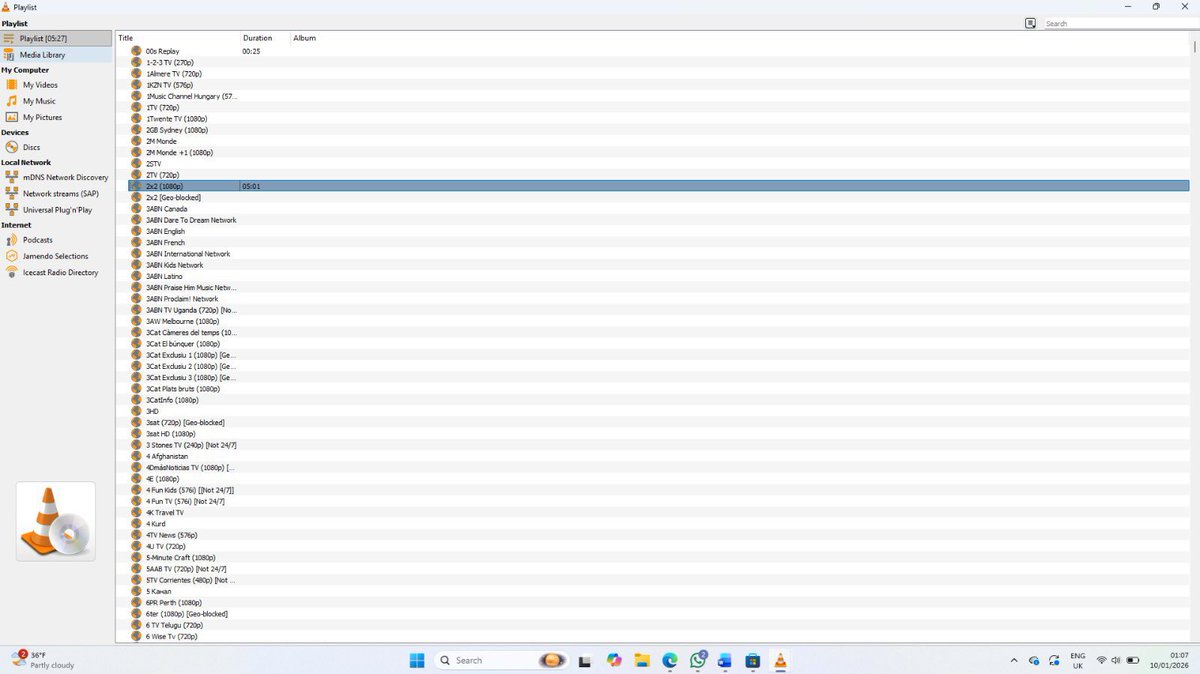Open weather widget showing 36°F
This screenshot has width=1200, height=674.
click(43, 660)
